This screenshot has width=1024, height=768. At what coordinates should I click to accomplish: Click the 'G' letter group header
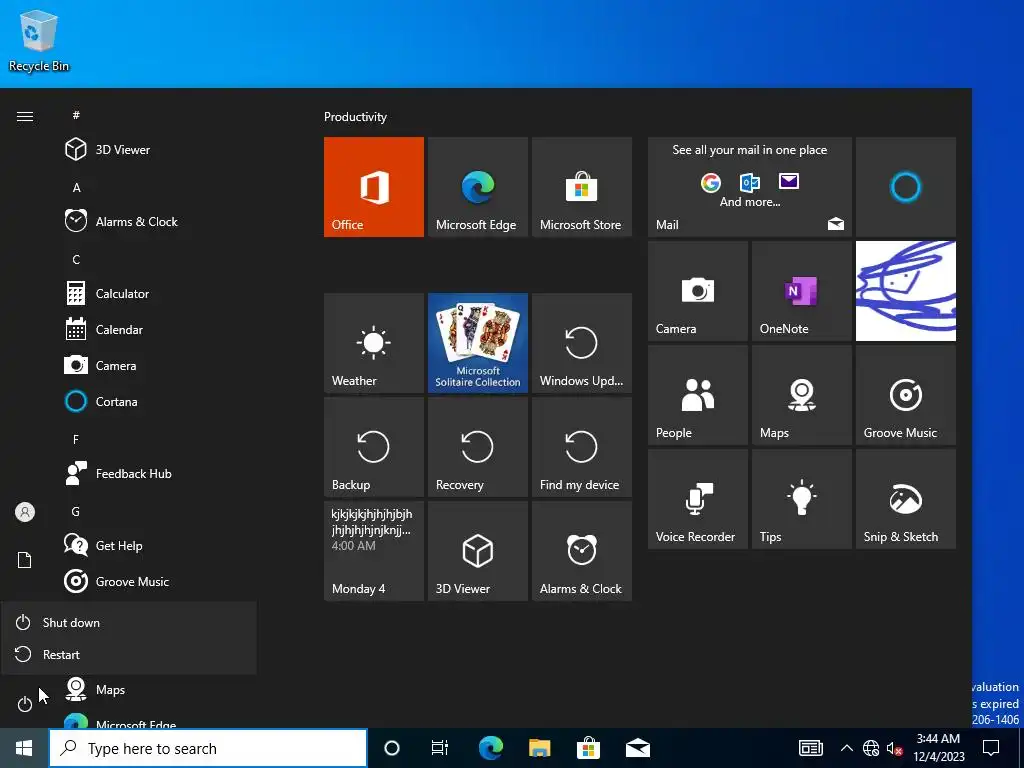76,511
